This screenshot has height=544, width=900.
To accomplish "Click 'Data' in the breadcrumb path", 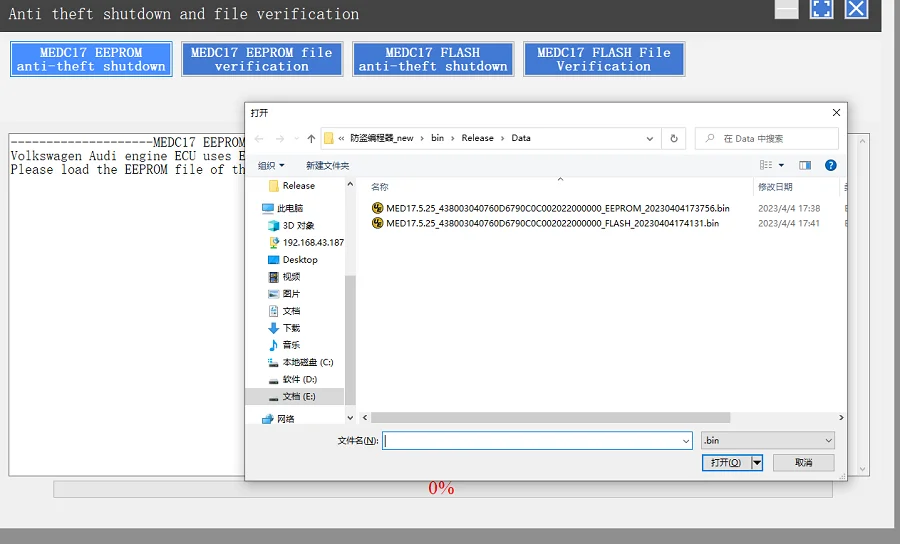I will pos(521,138).
